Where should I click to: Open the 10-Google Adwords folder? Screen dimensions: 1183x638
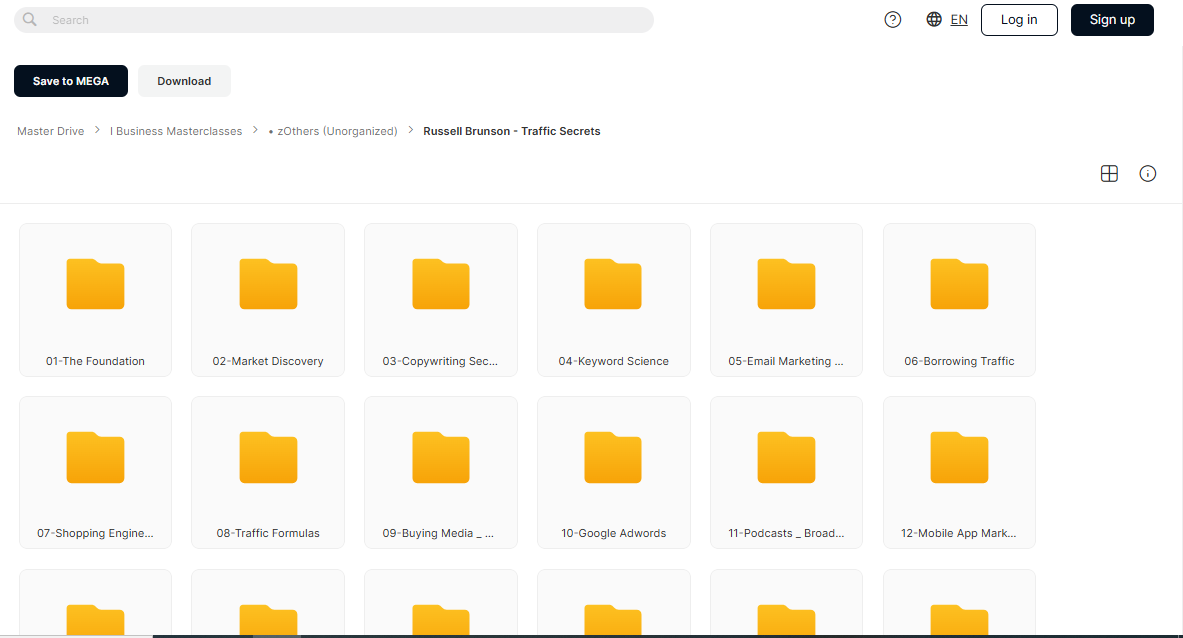[x=613, y=472]
